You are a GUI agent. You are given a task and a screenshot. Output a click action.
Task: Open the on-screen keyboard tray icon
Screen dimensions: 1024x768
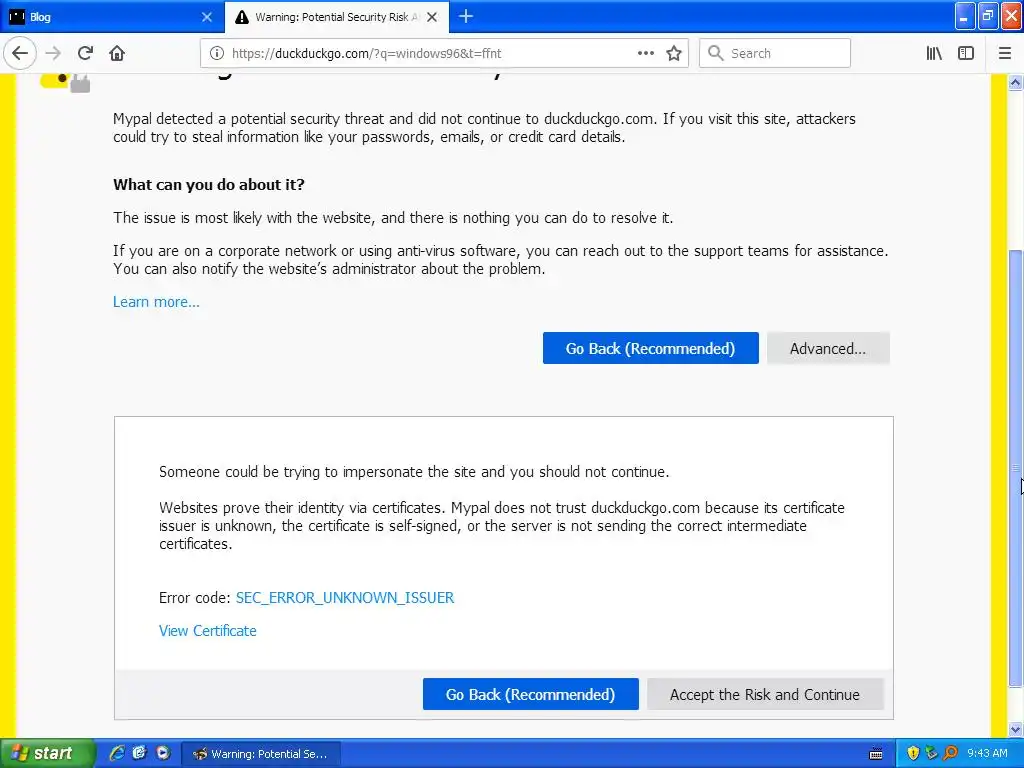[x=876, y=754]
